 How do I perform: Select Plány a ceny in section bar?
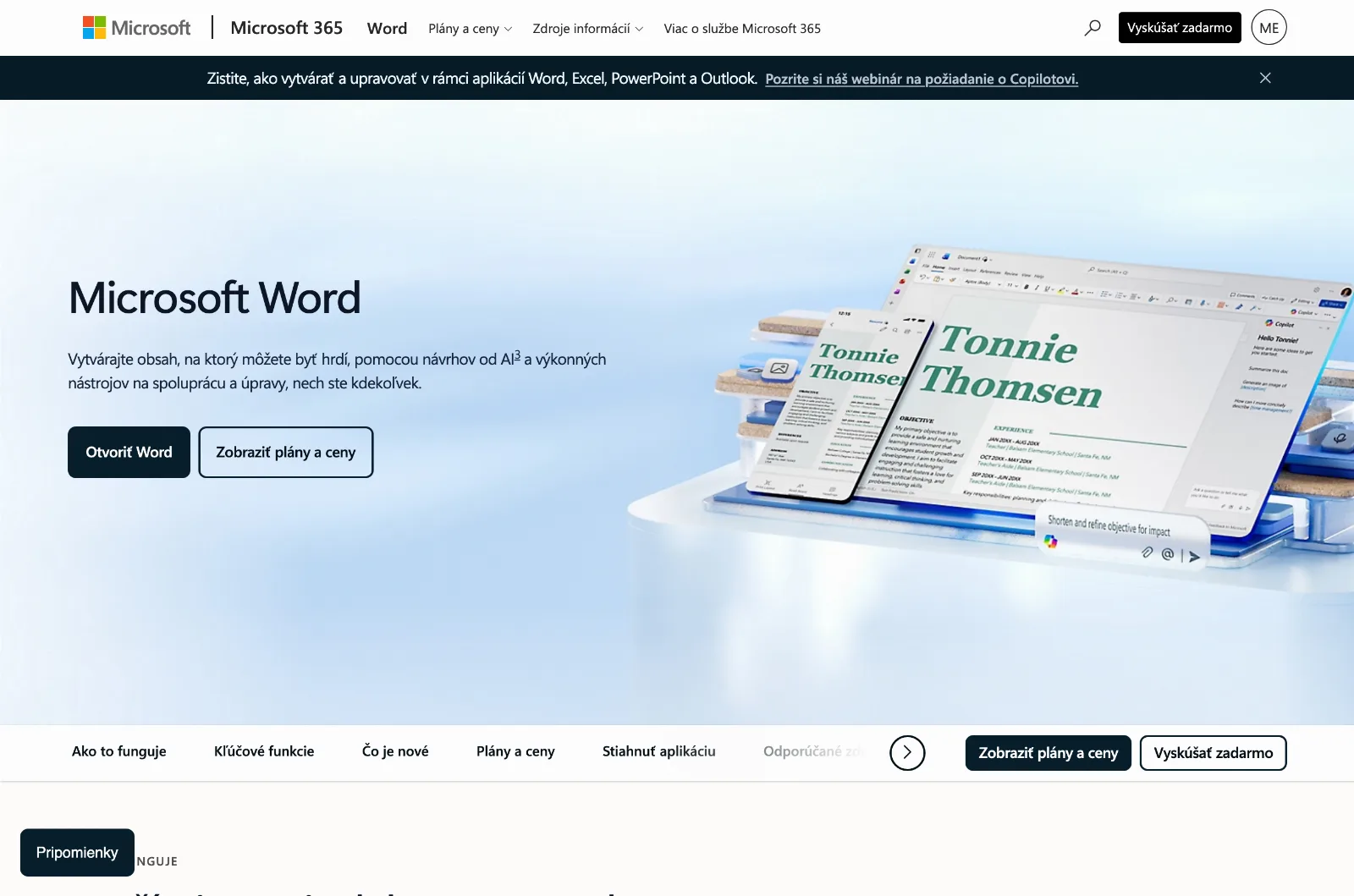coord(515,751)
